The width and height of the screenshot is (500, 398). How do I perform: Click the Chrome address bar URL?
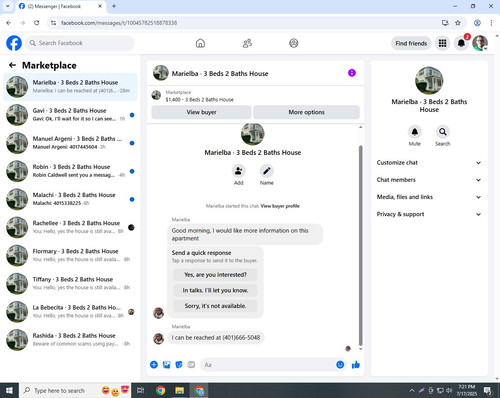[x=119, y=23]
